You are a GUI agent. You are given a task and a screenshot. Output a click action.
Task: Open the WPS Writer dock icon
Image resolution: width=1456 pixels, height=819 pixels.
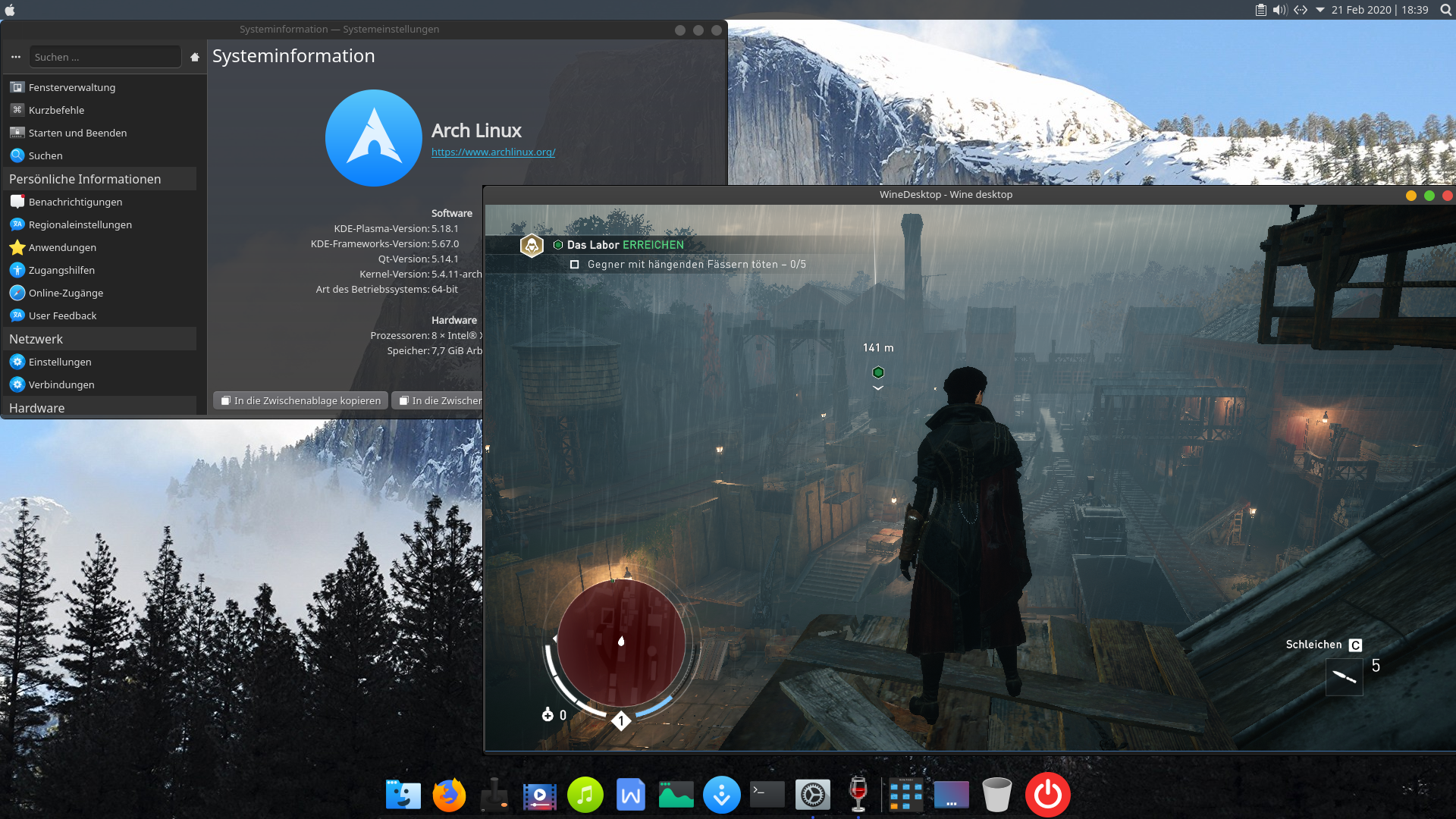point(630,795)
